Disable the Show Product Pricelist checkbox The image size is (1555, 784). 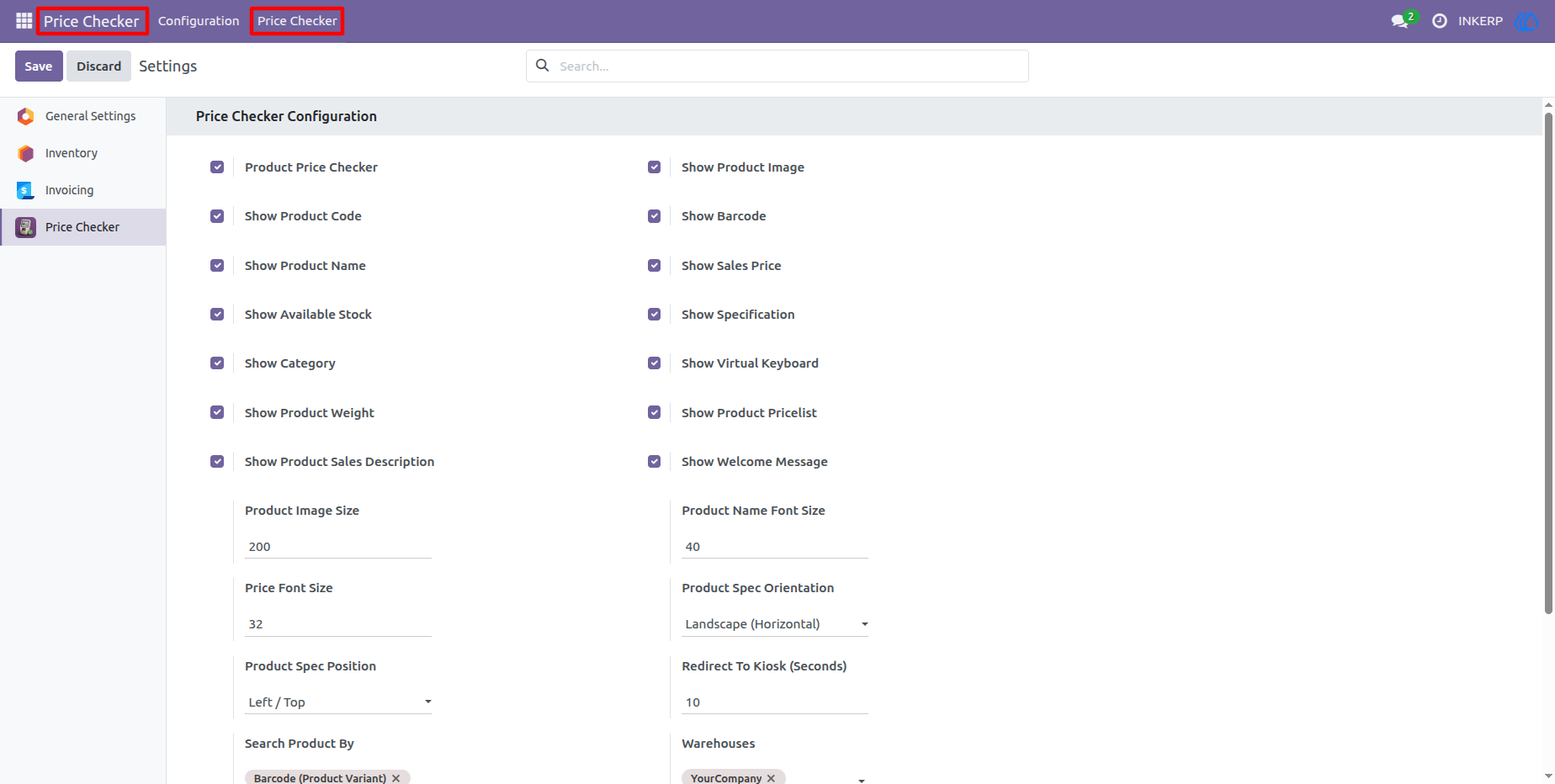pos(654,413)
